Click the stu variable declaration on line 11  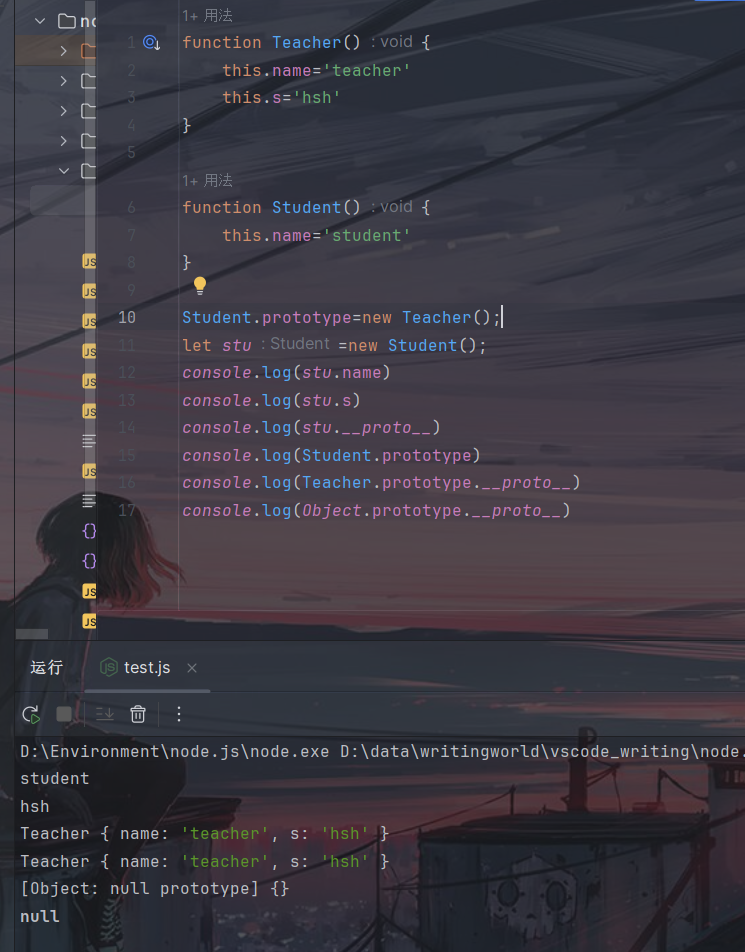click(236, 345)
